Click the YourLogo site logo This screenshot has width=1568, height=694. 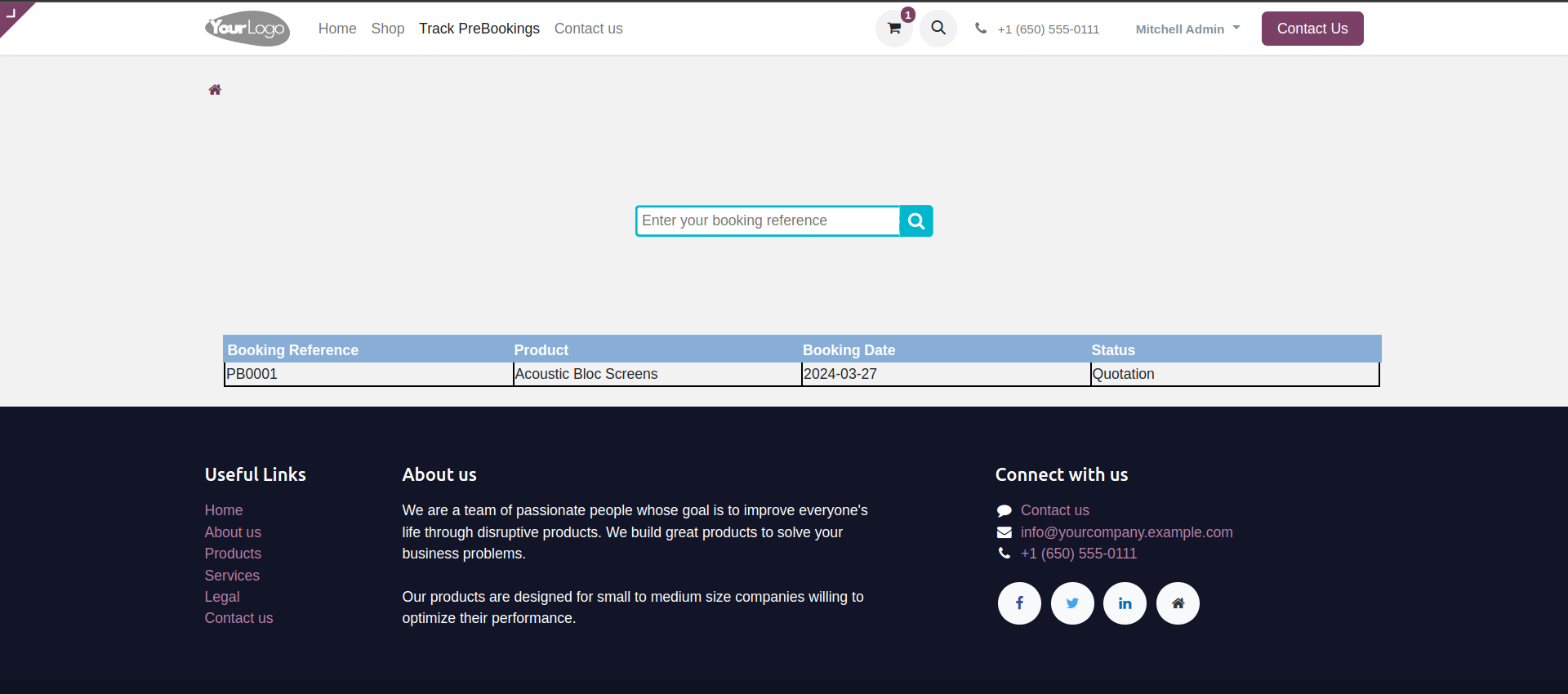pos(247,29)
